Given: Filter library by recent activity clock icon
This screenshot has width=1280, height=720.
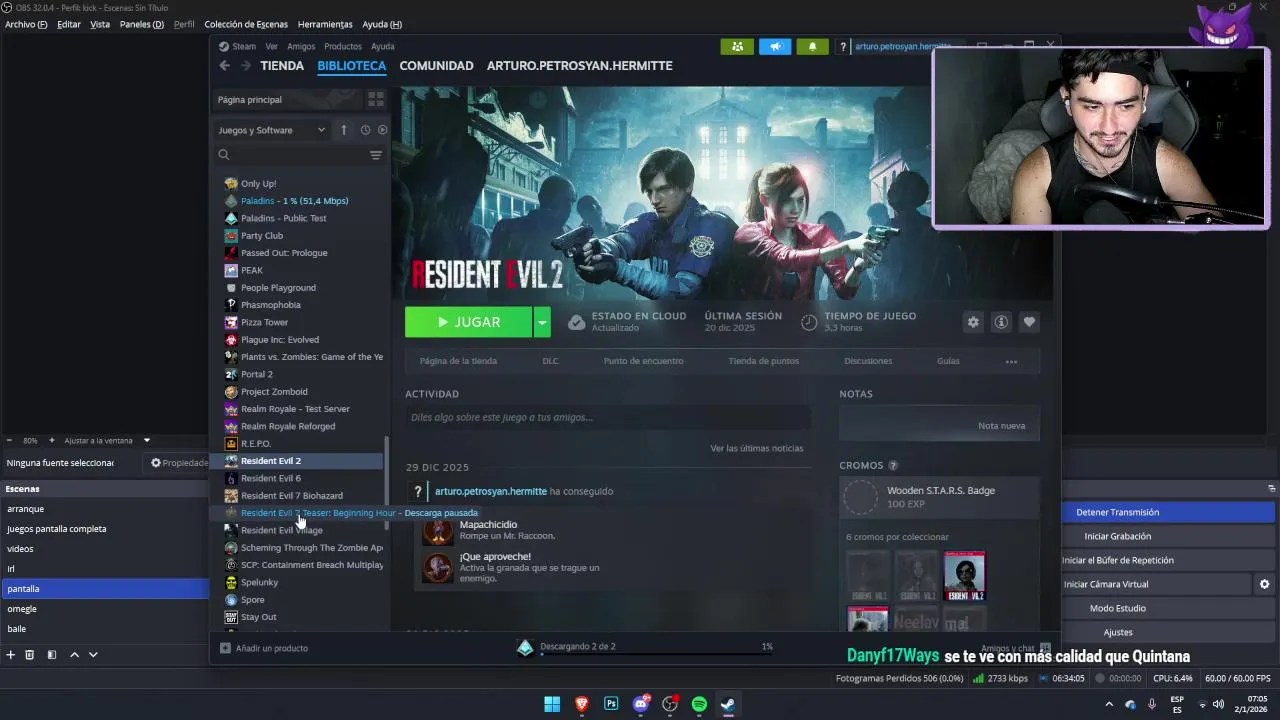Looking at the screenshot, I should pos(365,130).
